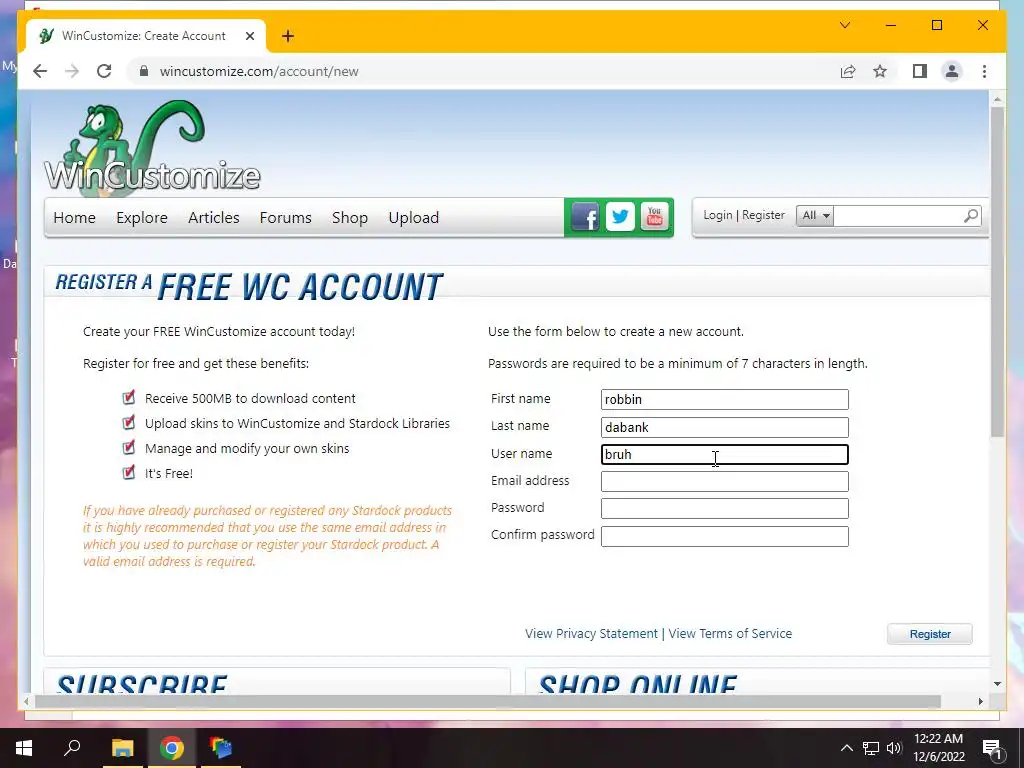Viewport: 1024px width, 768px height.
Task: Click the browser forward arrow
Action: tap(72, 71)
